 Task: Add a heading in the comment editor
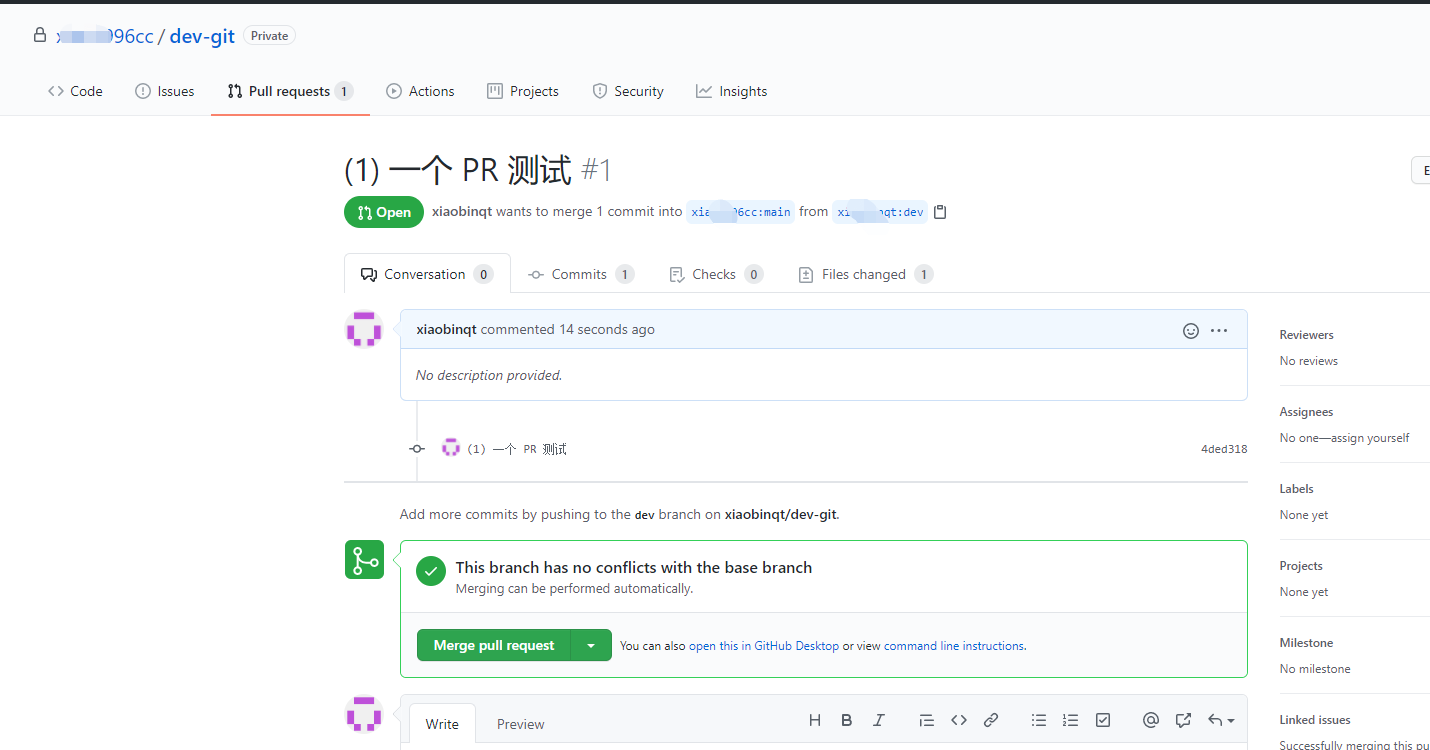click(814, 720)
